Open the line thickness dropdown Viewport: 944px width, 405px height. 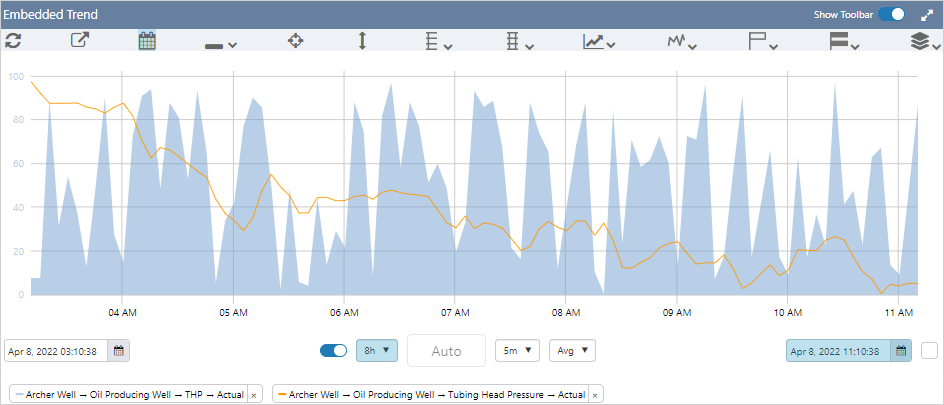click(220, 45)
